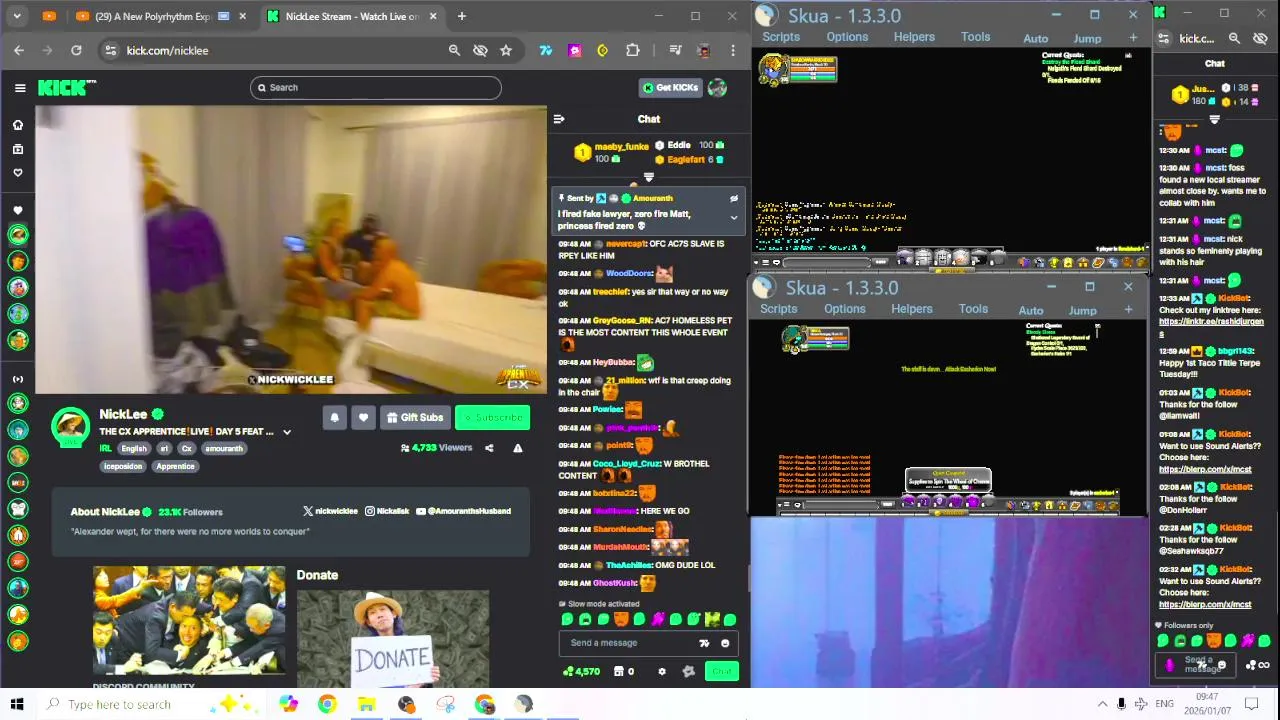
Task: Open the Donate panel image
Action: point(392,638)
